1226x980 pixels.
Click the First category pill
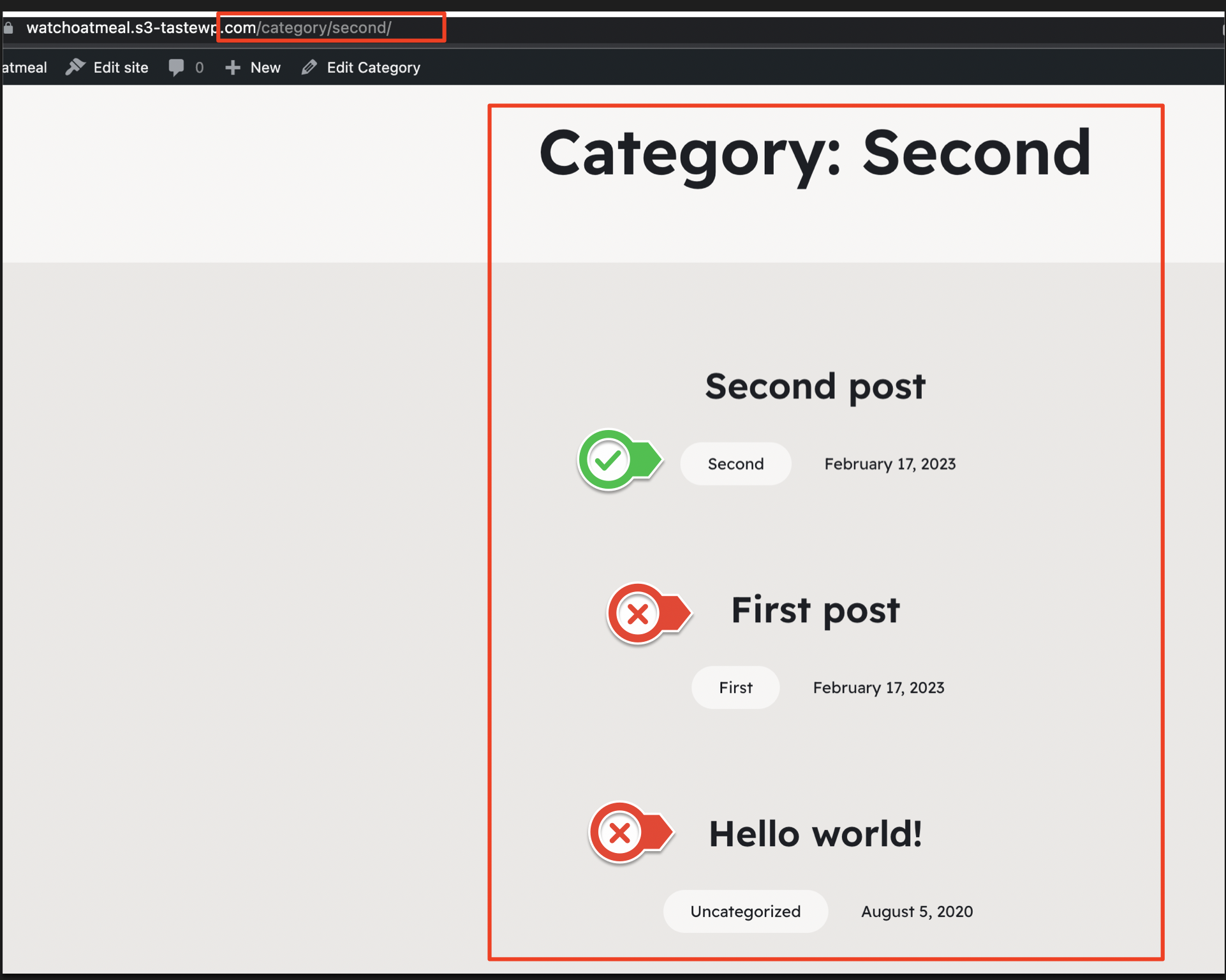click(x=735, y=688)
